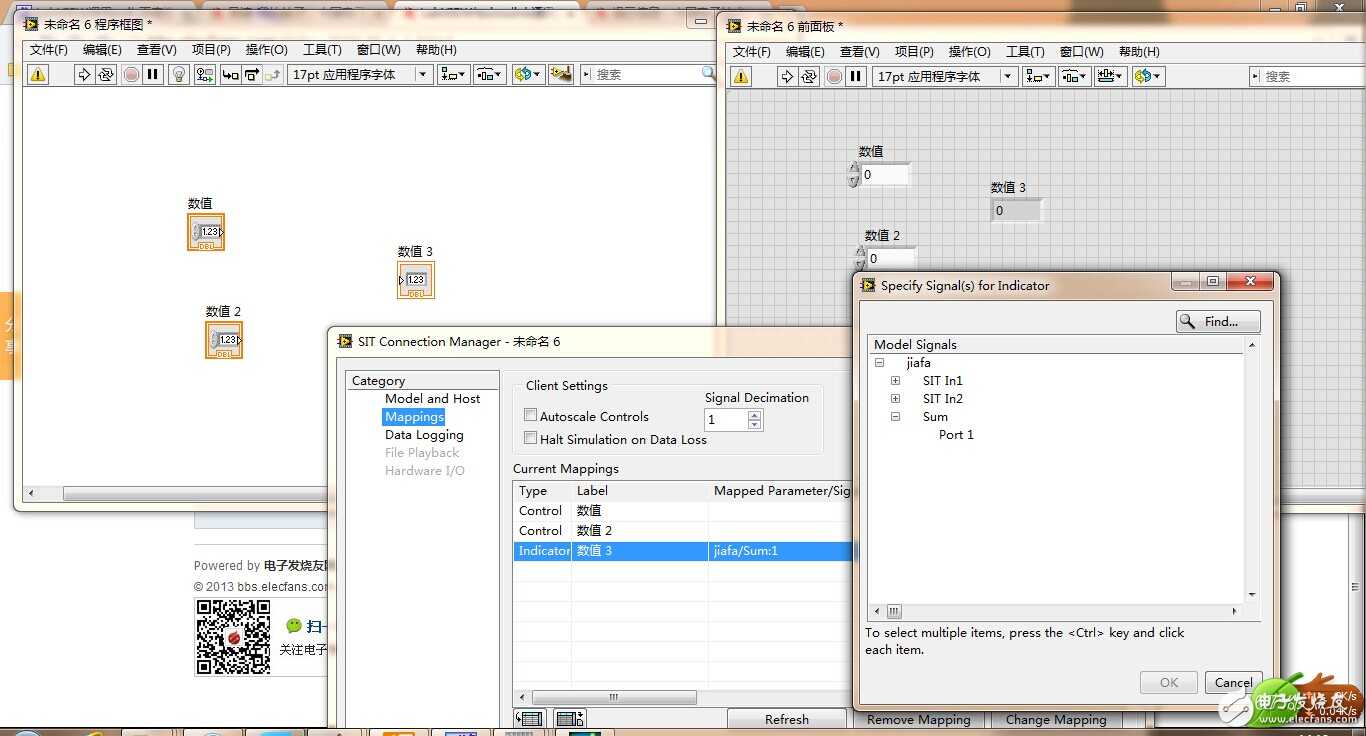Click increment/decrement arrows of 数值 control

[853, 175]
